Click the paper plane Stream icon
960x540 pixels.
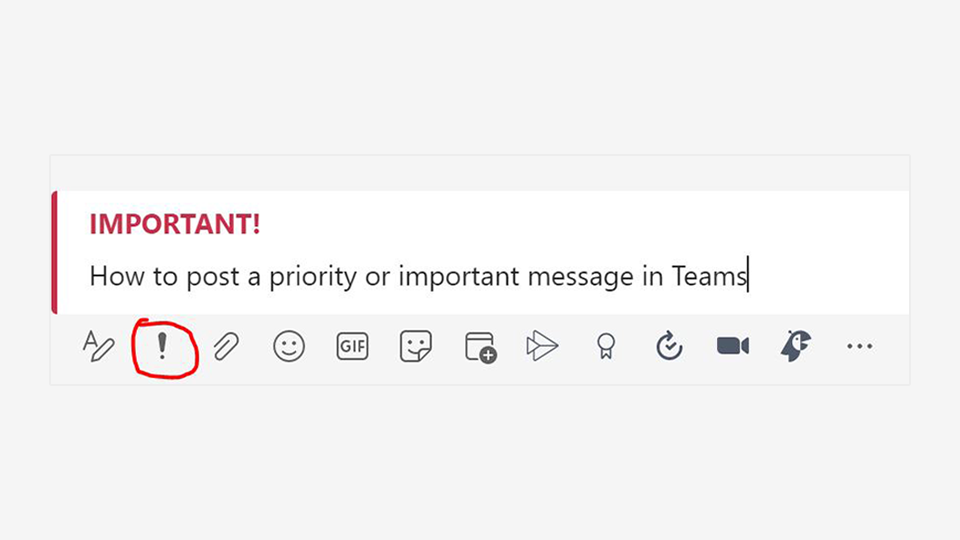[541, 347]
